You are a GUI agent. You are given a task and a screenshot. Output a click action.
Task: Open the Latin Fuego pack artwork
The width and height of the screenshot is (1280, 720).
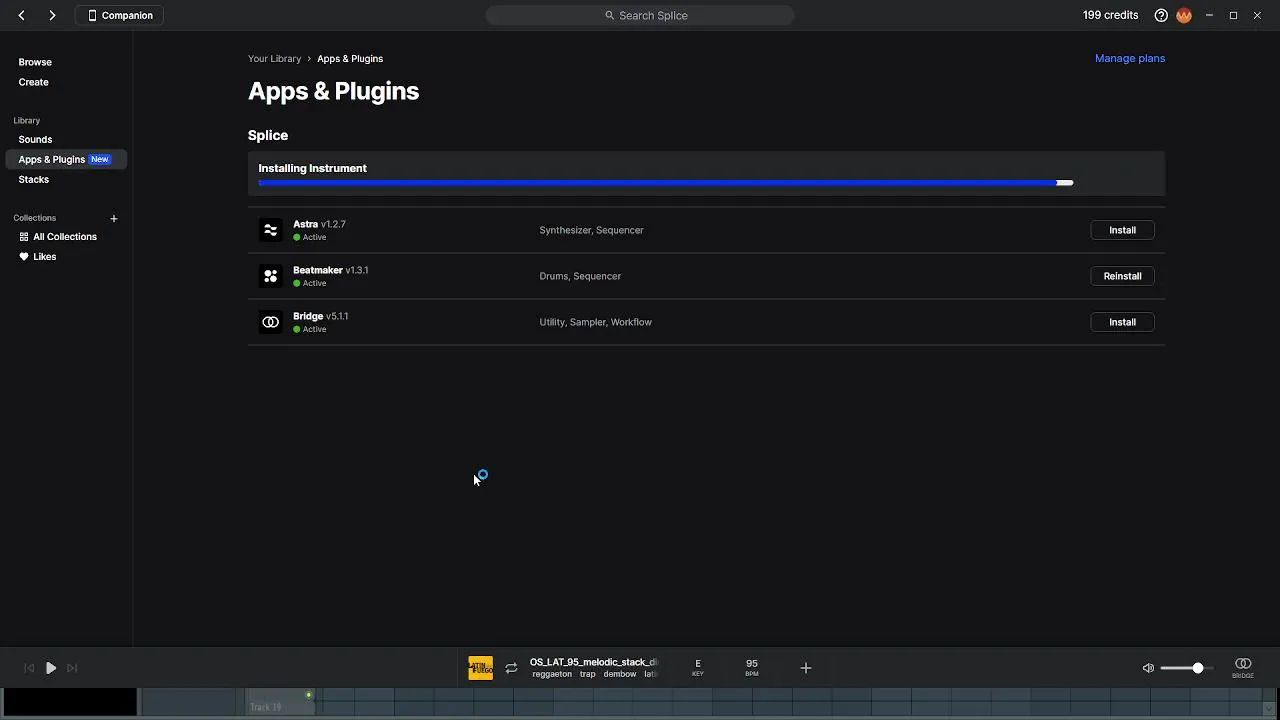point(481,668)
